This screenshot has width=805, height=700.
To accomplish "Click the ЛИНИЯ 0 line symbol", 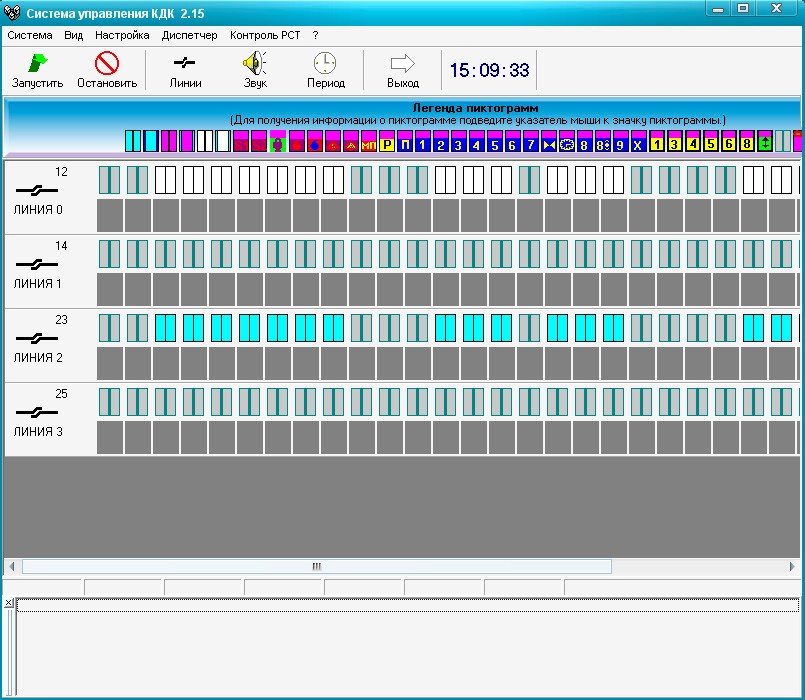I will [36, 190].
